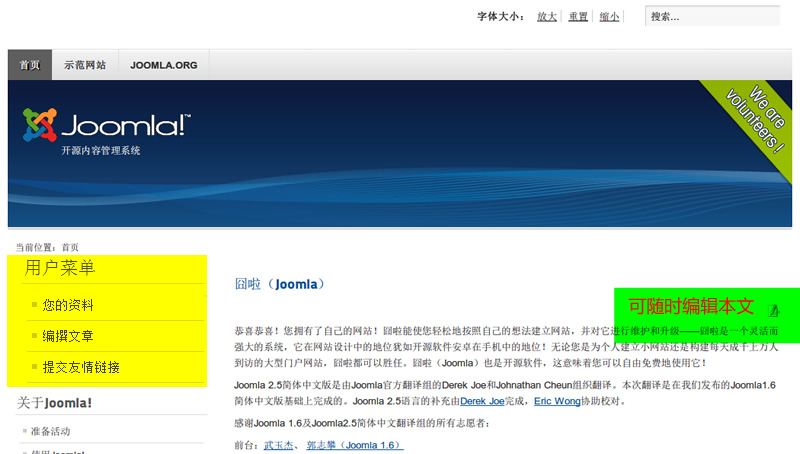Follow the Eric Wong hyperlink

557,401
